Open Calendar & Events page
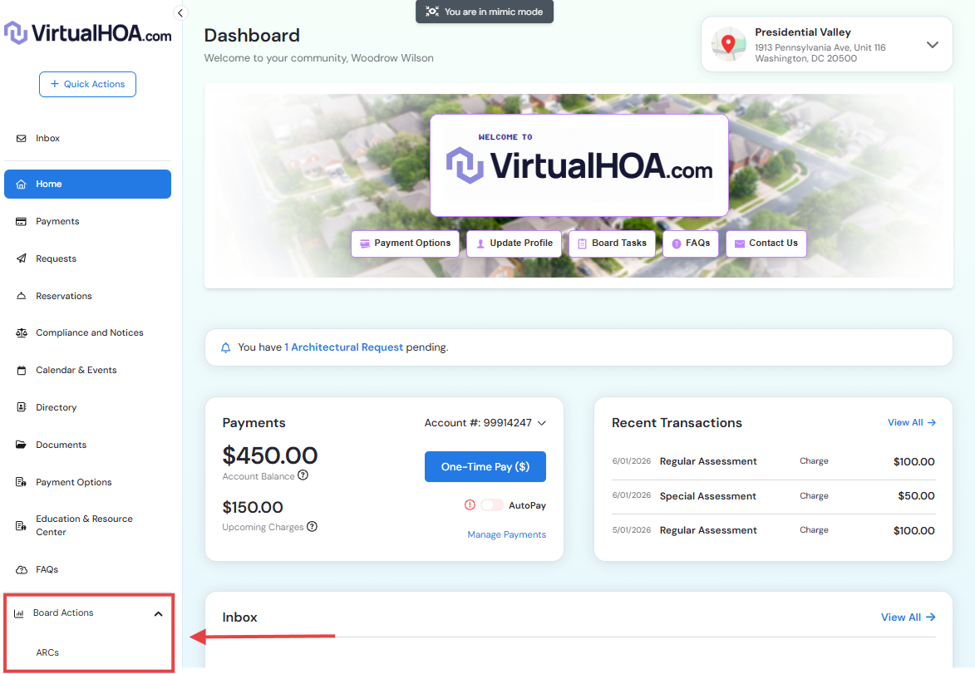The image size is (975, 674). pyautogui.click(x=88, y=370)
